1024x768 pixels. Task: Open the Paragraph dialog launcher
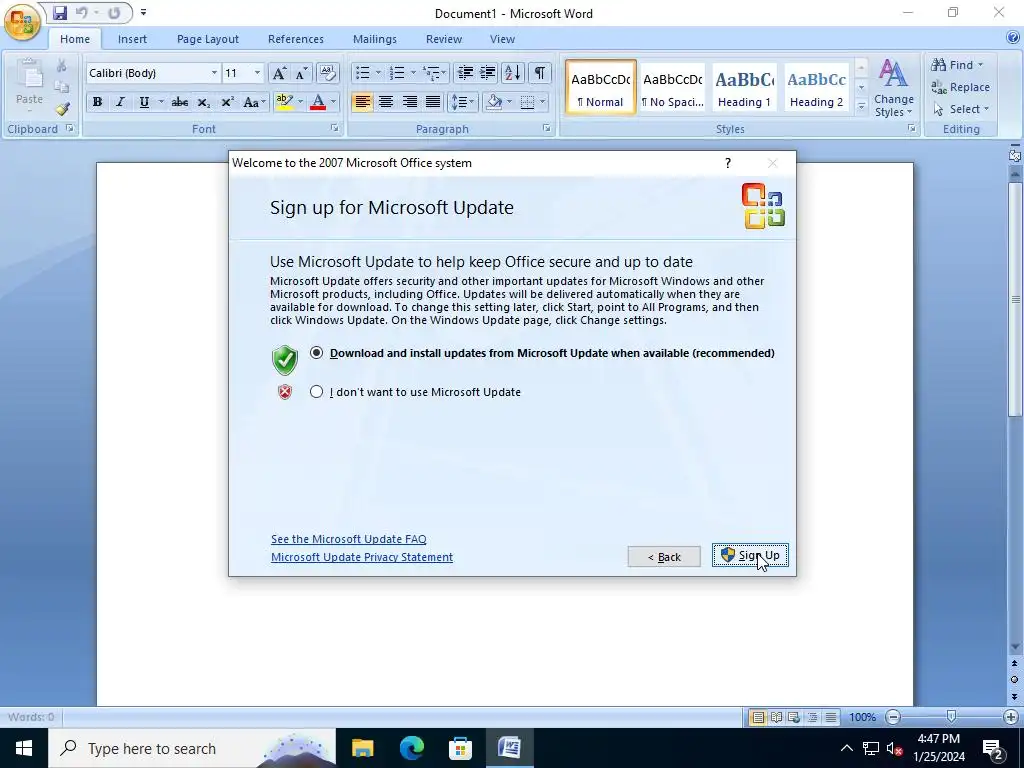coord(547,128)
